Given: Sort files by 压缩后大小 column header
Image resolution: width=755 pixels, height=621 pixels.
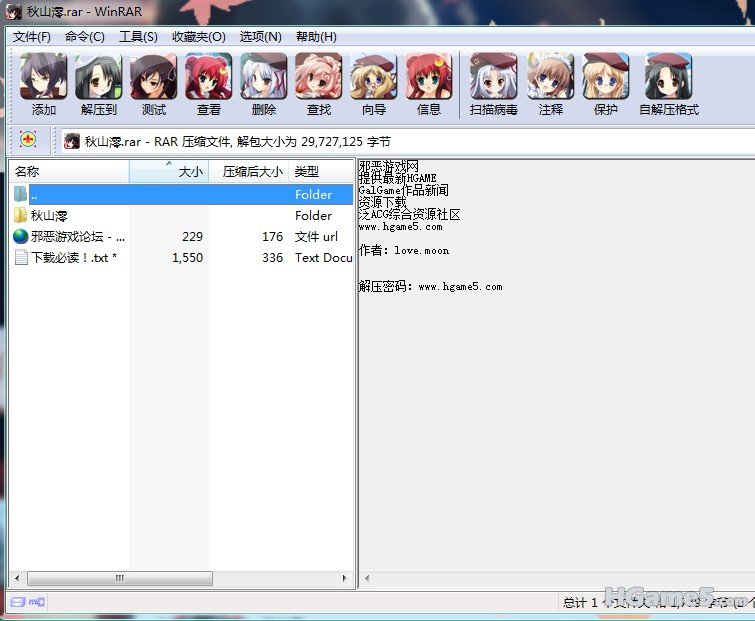Looking at the screenshot, I should pyautogui.click(x=248, y=171).
